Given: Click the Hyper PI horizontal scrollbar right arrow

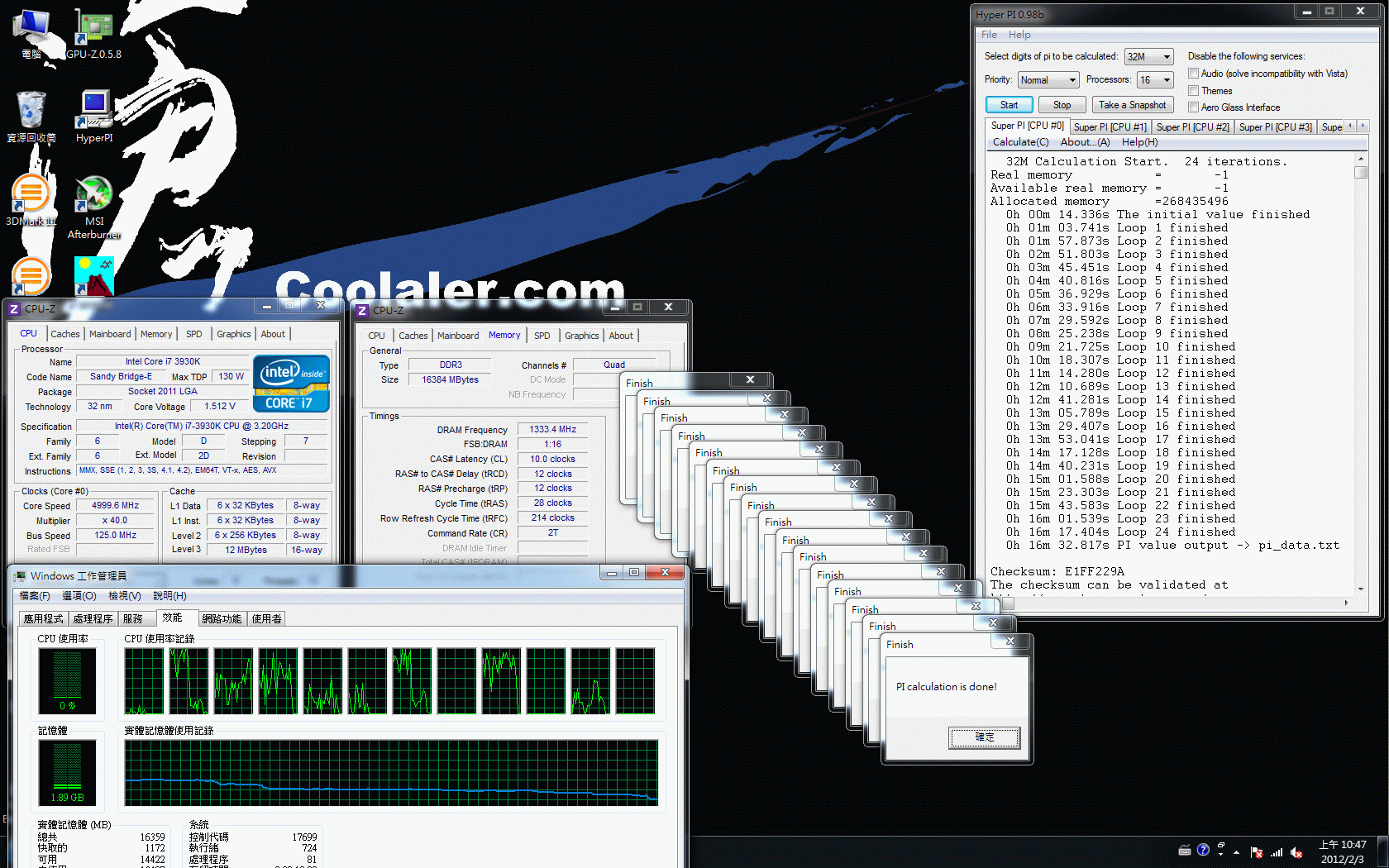Looking at the screenshot, I should [1347, 603].
